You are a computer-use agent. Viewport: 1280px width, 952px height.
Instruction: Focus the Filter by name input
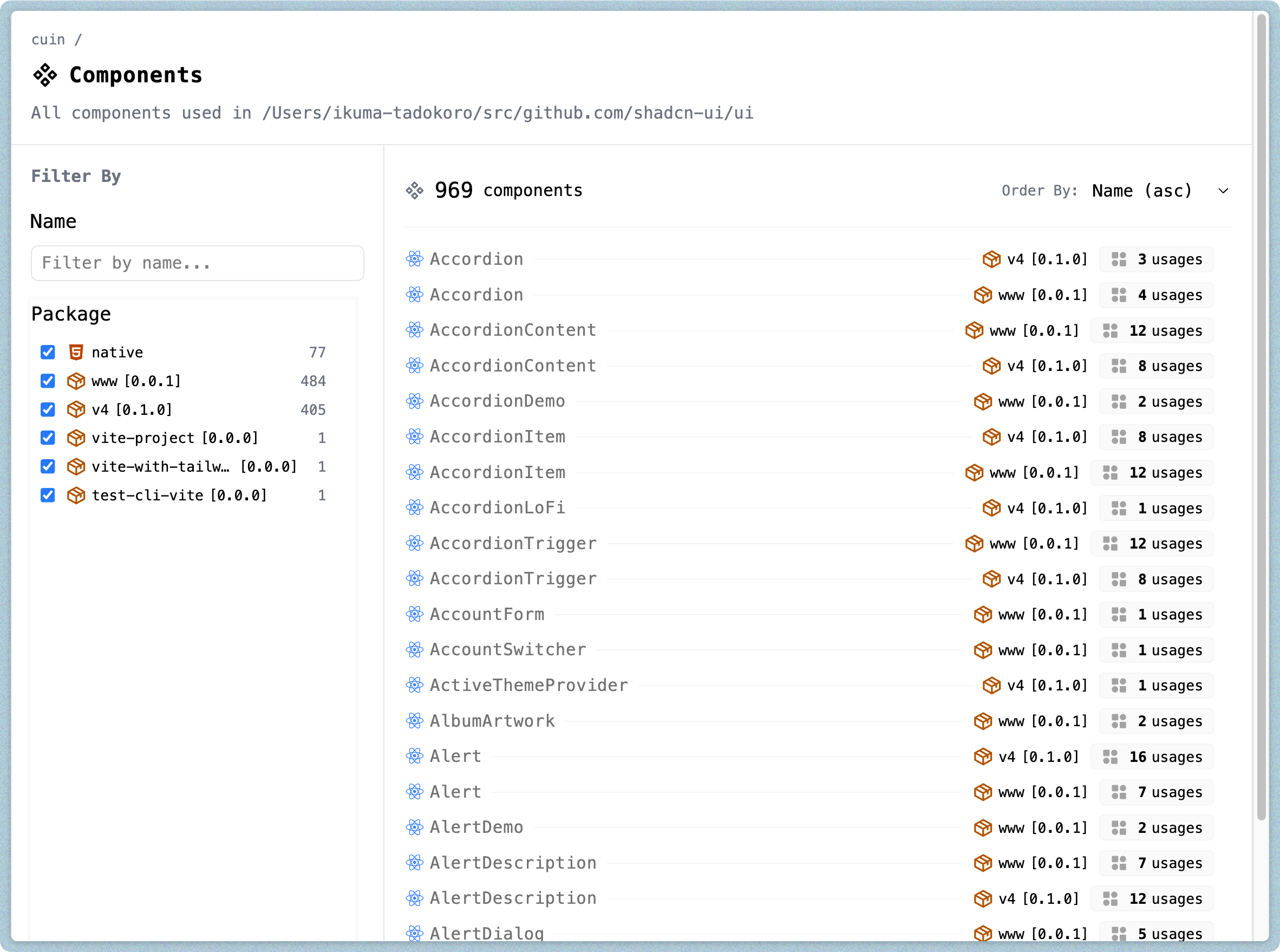pos(197,263)
